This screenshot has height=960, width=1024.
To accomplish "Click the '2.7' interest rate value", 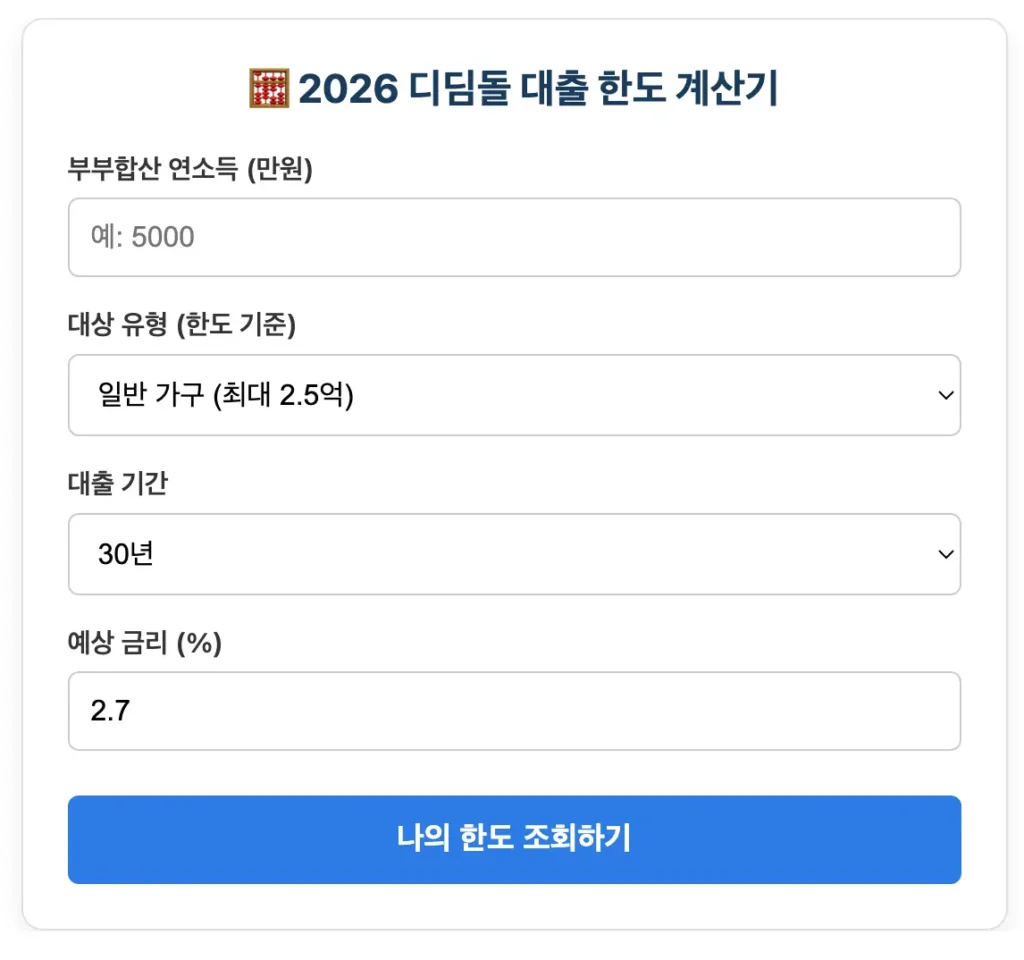I will [111, 711].
